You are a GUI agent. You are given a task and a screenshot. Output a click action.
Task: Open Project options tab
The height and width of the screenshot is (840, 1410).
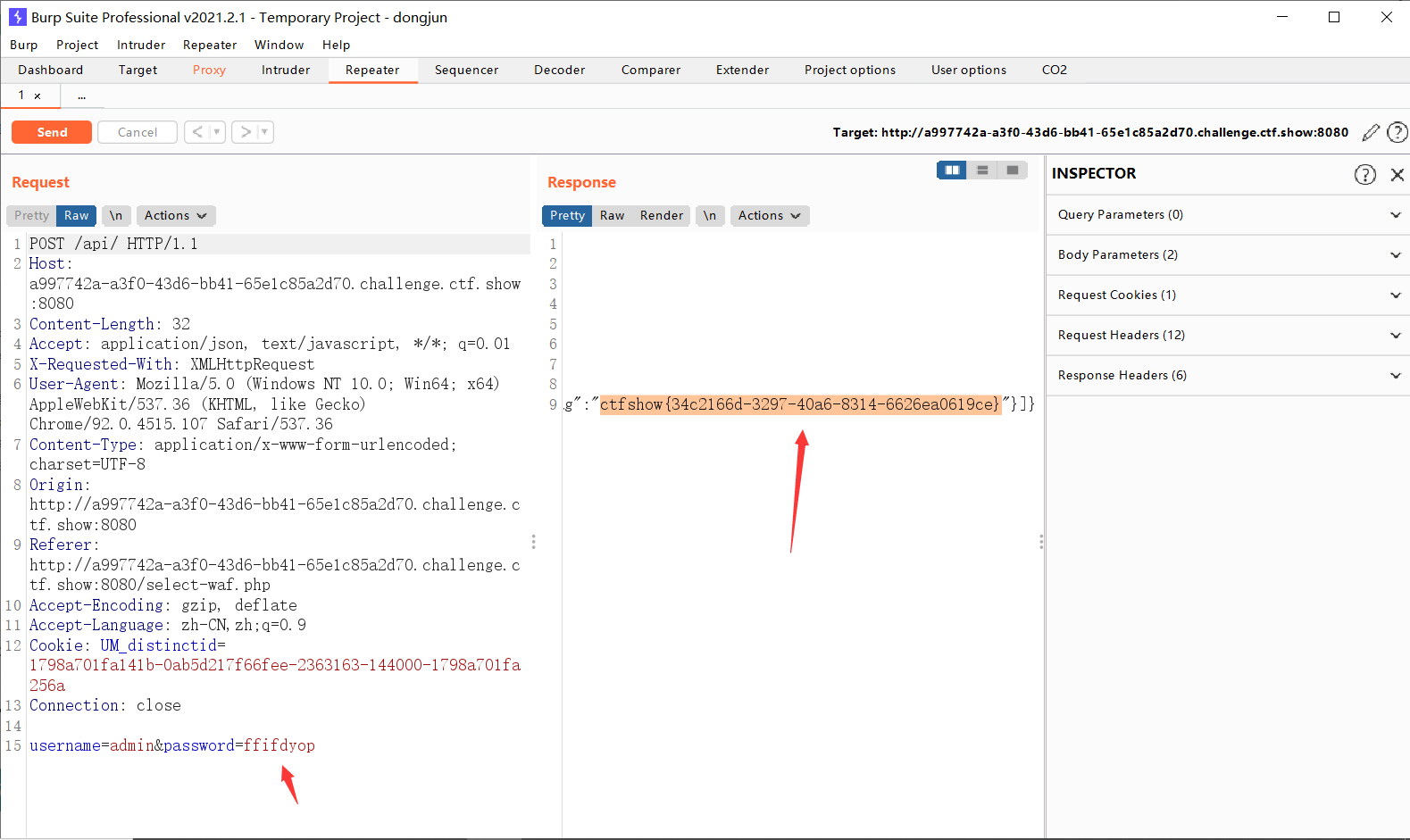coord(849,70)
